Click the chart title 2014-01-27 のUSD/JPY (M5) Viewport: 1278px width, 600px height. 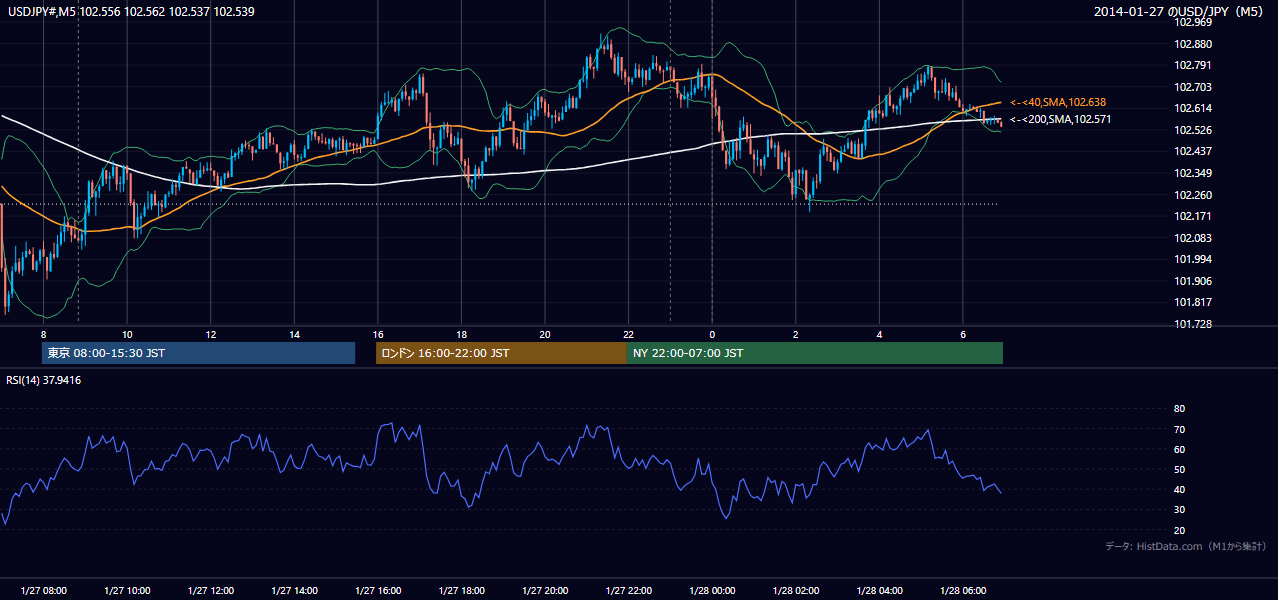pyautogui.click(x=1180, y=12)
